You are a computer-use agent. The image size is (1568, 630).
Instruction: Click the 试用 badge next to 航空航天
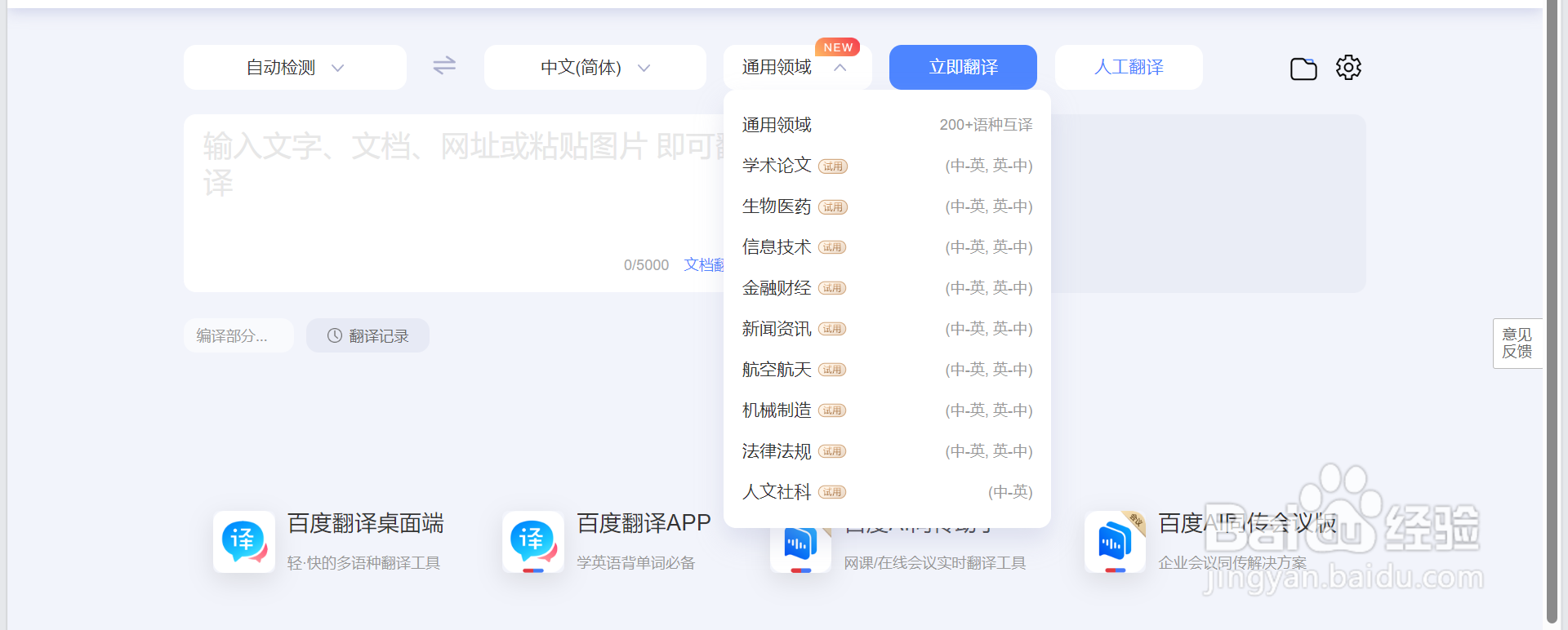[832, 370]
